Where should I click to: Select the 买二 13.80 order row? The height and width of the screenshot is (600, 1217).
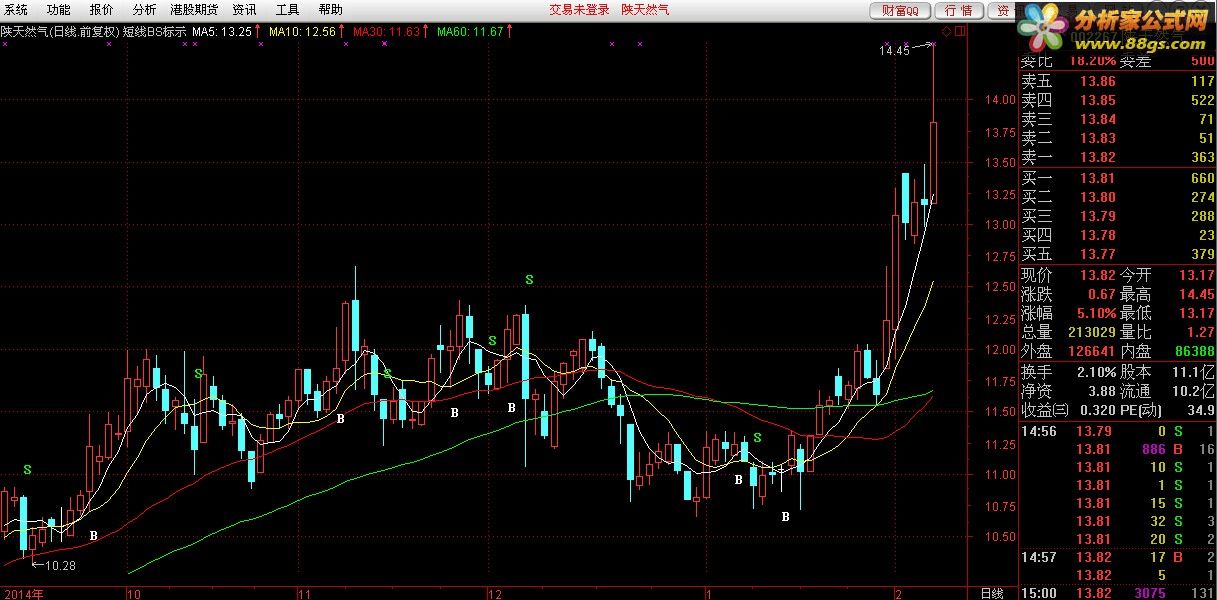point(1118,197)
